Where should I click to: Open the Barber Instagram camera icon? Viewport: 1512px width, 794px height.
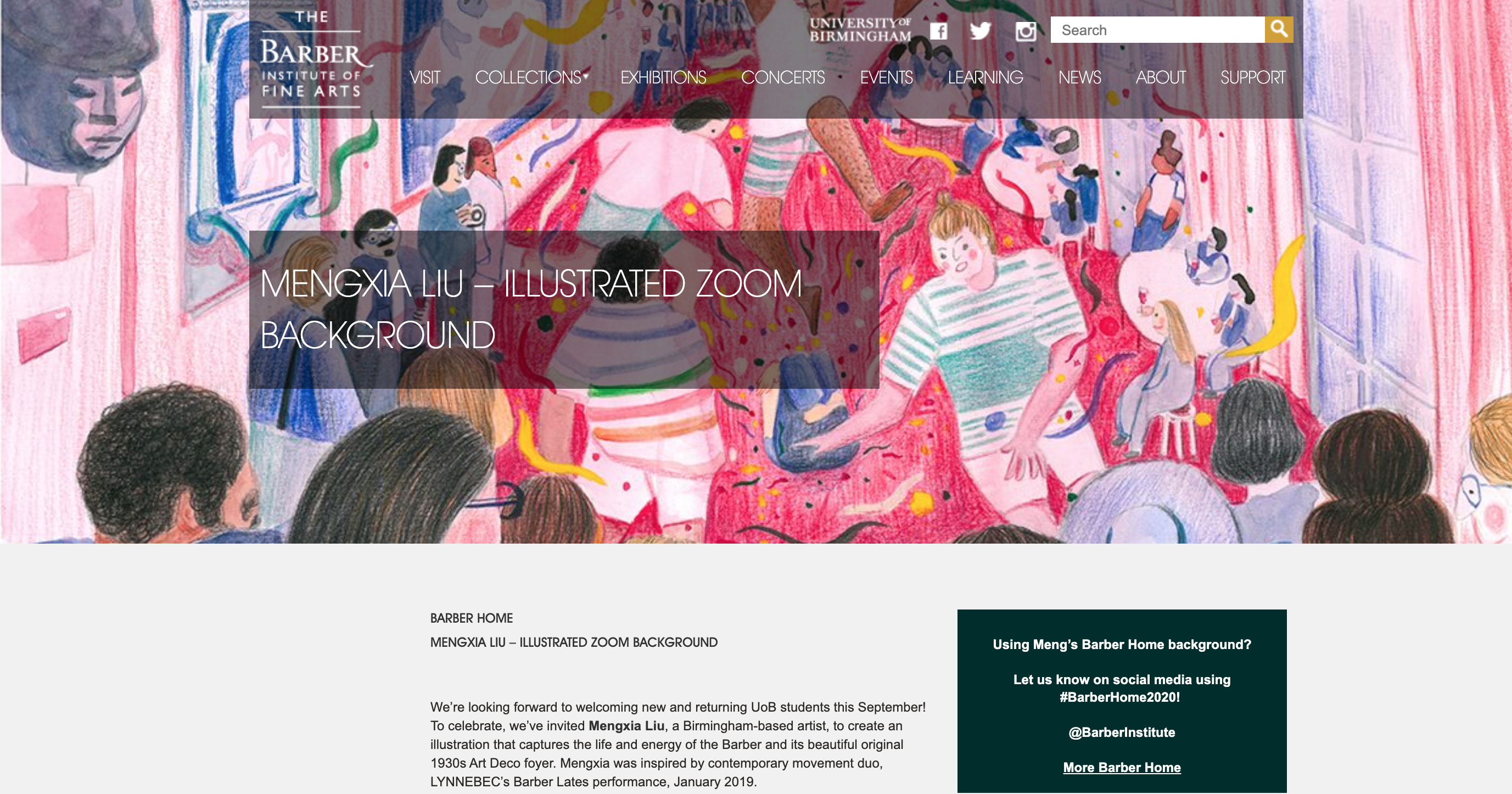pyautogui.click(x=1026, y=31)
